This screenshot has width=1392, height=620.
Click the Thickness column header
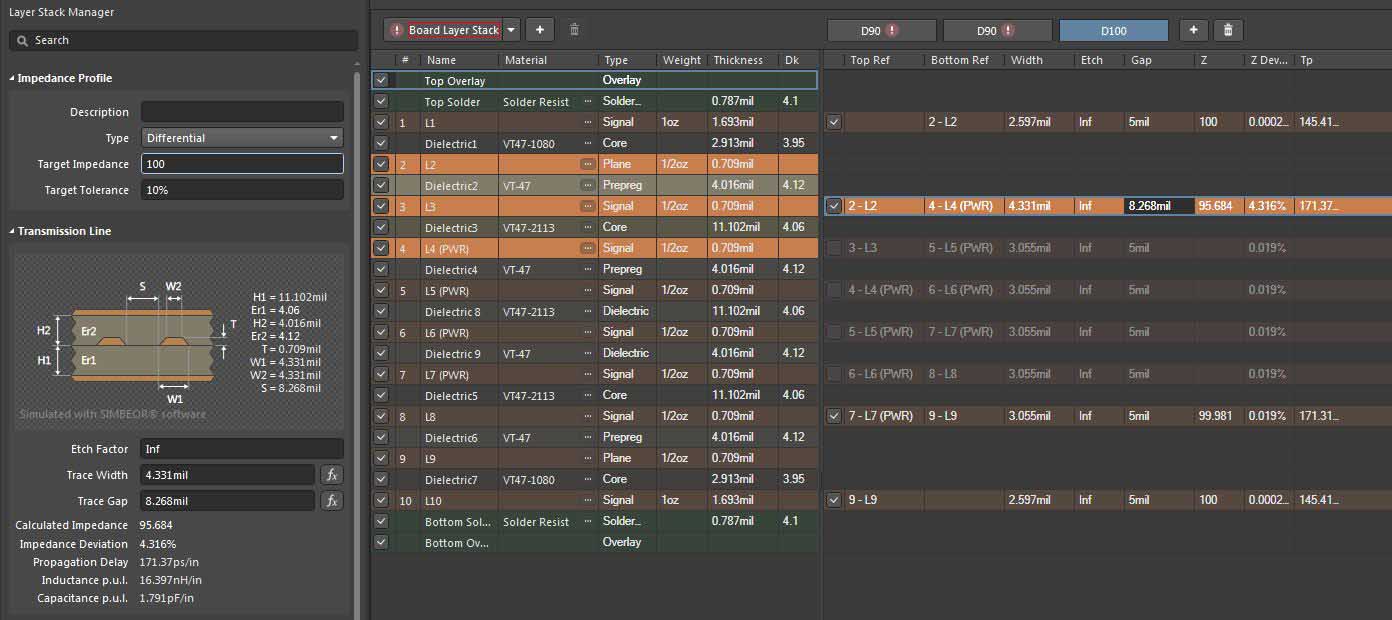[738, 60]
